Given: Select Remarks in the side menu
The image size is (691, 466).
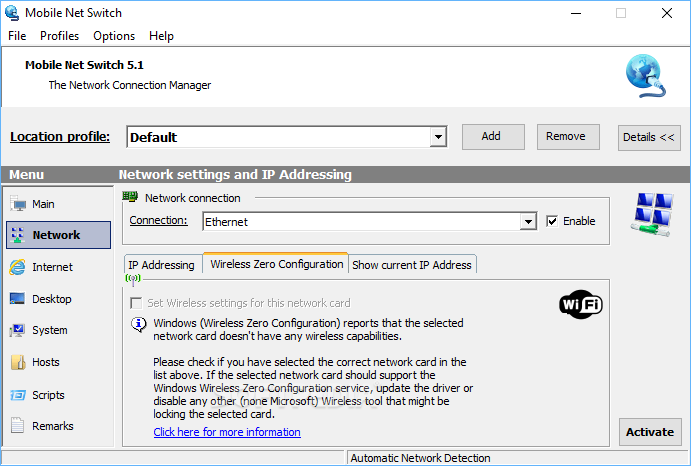Looking at the screenshot, I should click(x=53, y=426).
